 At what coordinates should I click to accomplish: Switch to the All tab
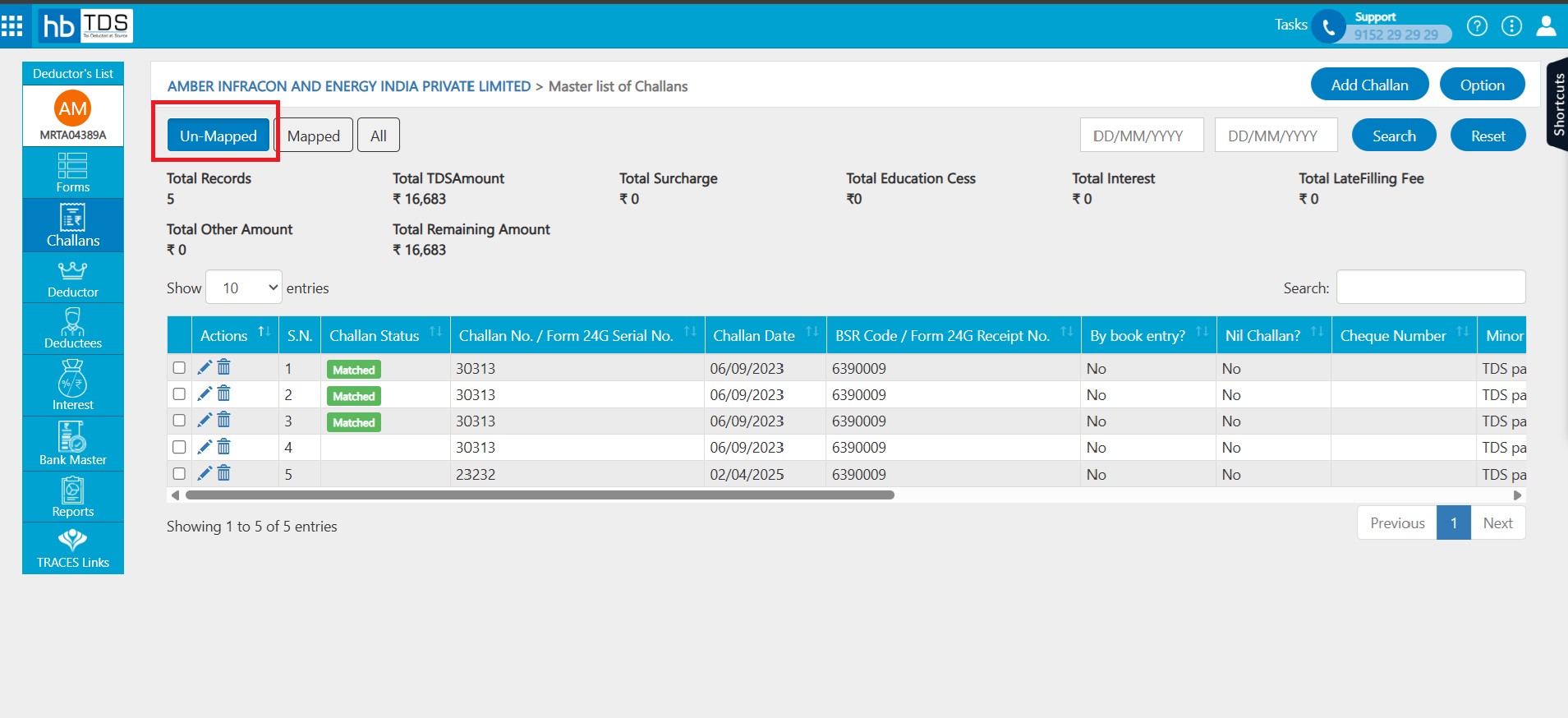379,136
